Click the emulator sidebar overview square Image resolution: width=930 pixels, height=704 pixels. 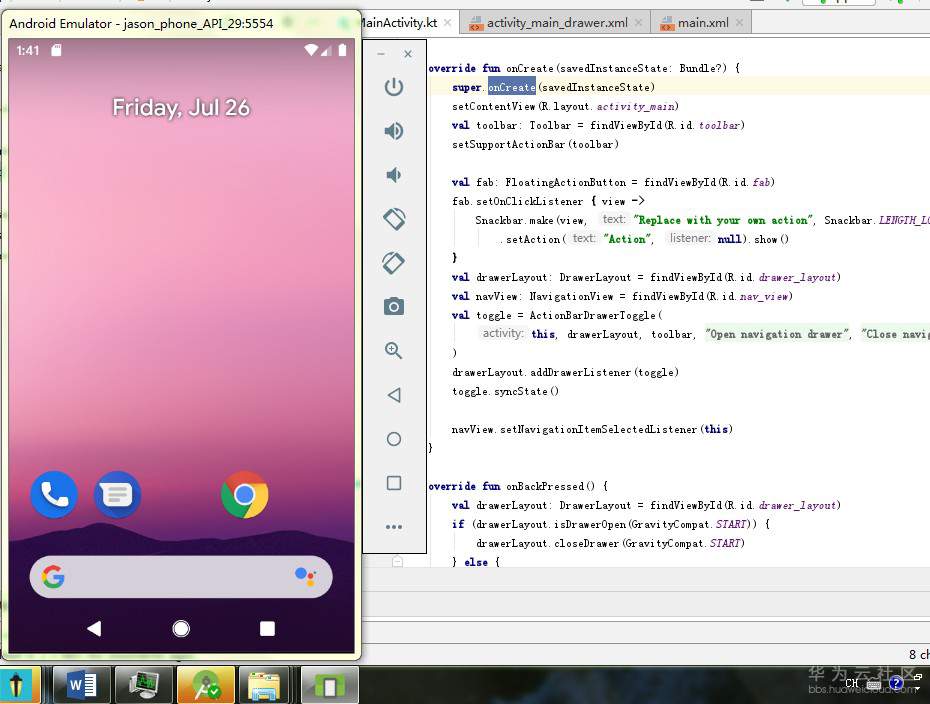394,483
